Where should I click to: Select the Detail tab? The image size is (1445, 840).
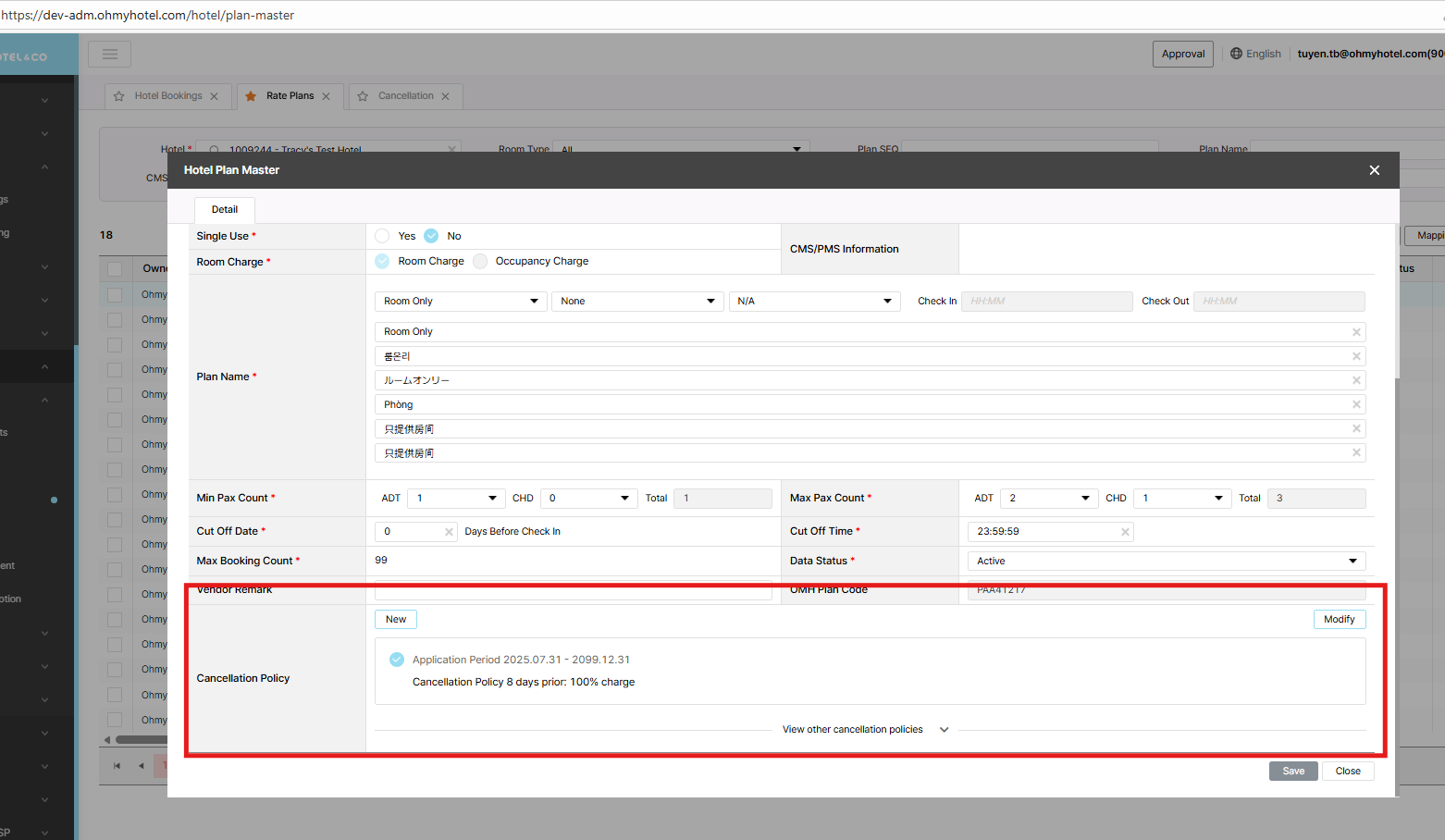[224, 210]
